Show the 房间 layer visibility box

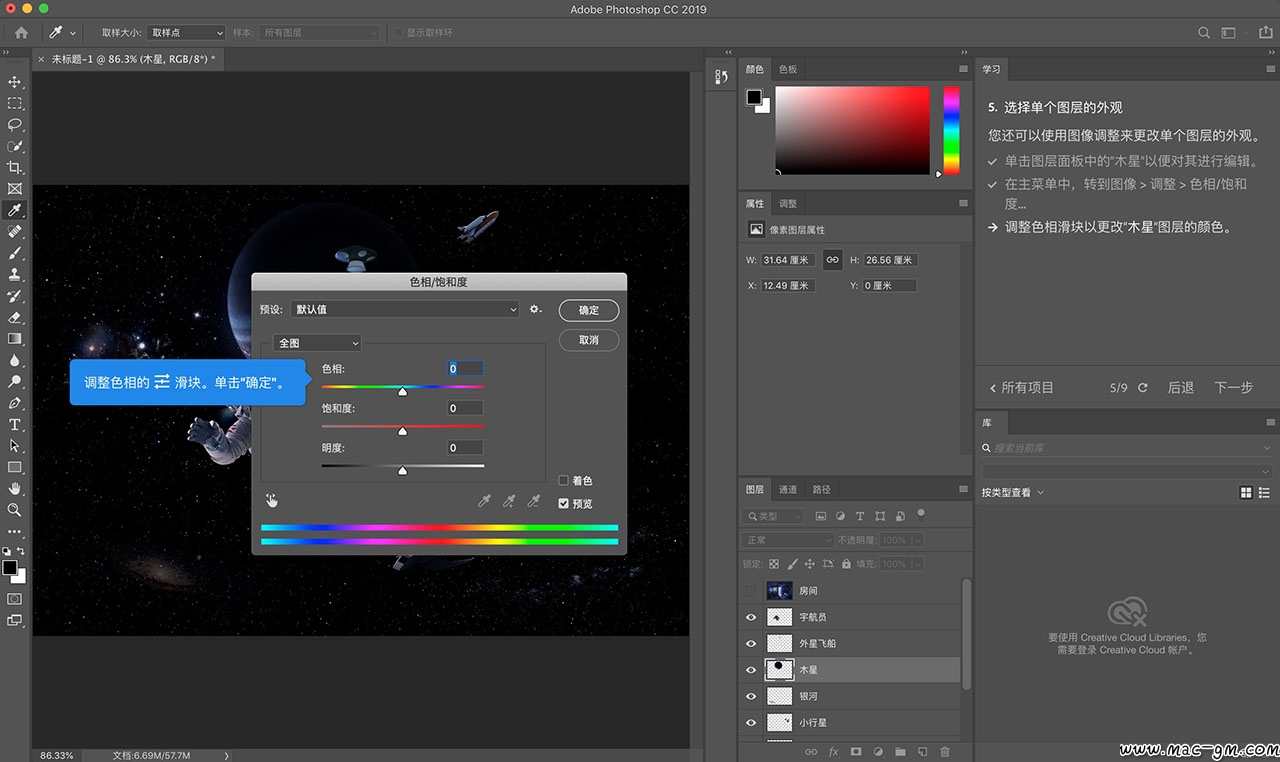click(x=751, y=591)
